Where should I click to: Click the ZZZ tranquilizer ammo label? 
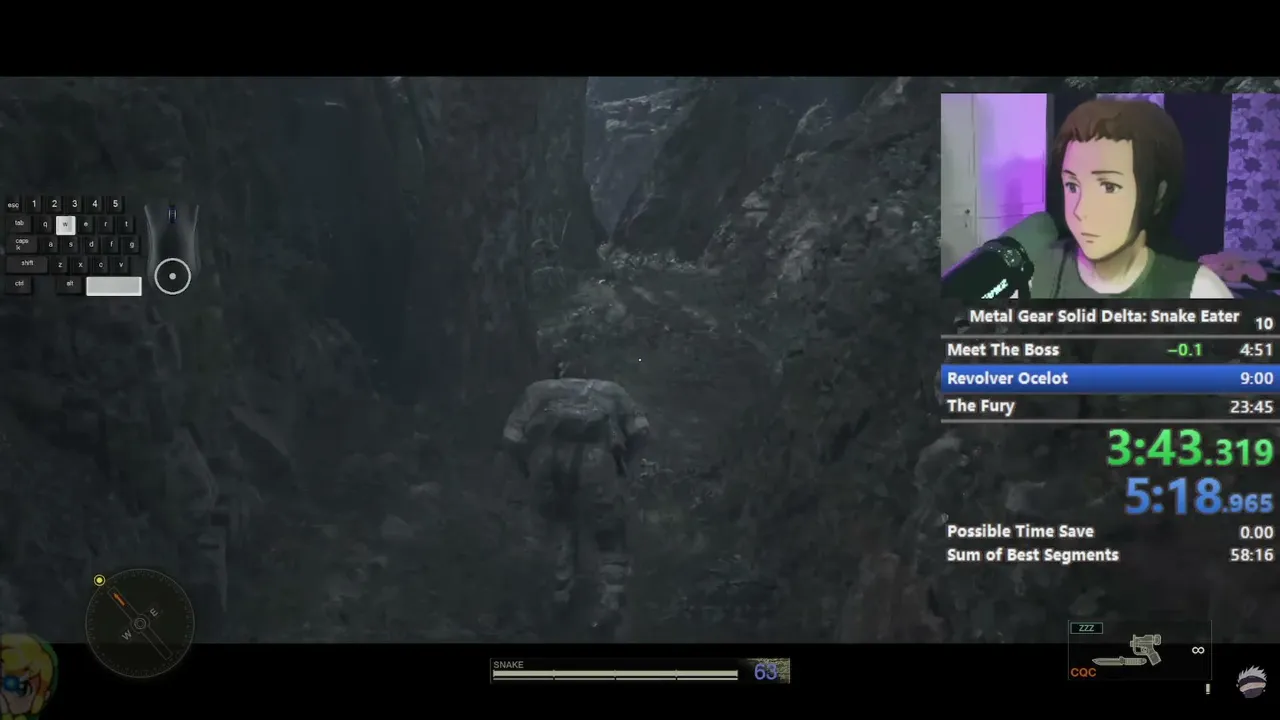click(x=1086, y=628)
